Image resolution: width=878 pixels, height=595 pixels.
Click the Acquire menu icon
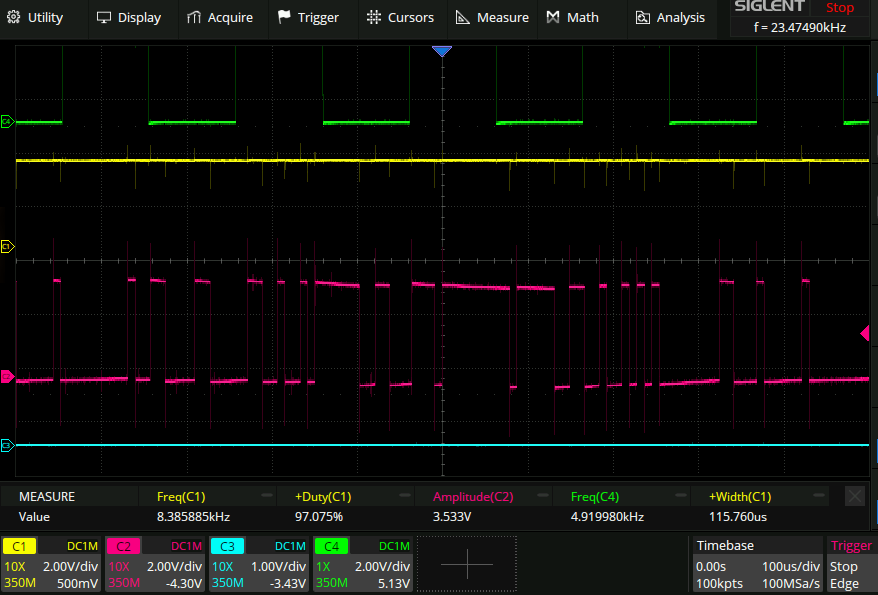[195, 17]
